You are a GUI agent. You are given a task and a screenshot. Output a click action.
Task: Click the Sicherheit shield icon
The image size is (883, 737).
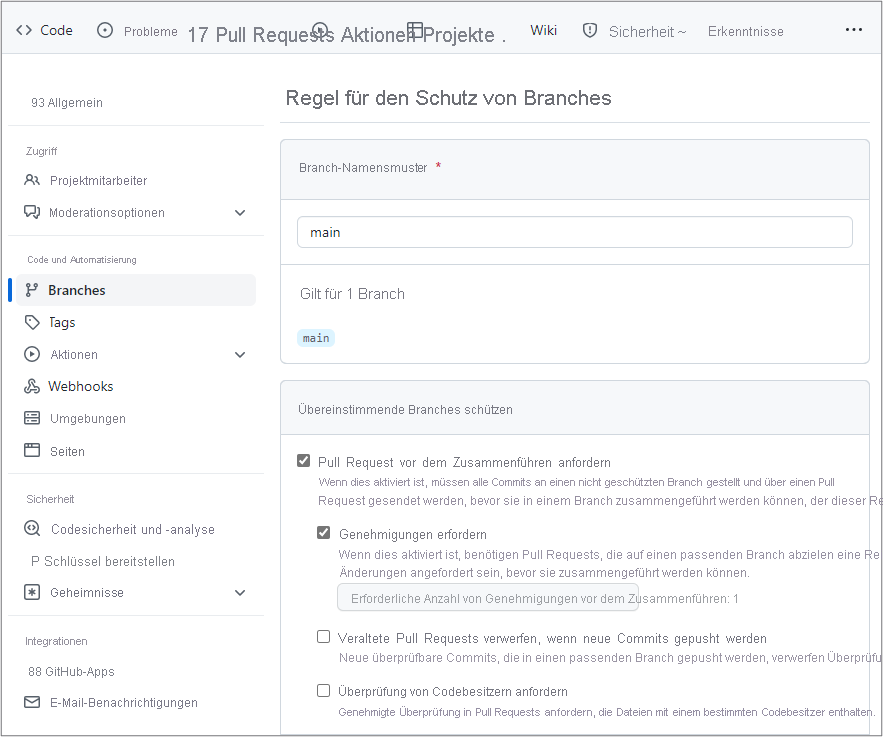click(x=590, y=30)
